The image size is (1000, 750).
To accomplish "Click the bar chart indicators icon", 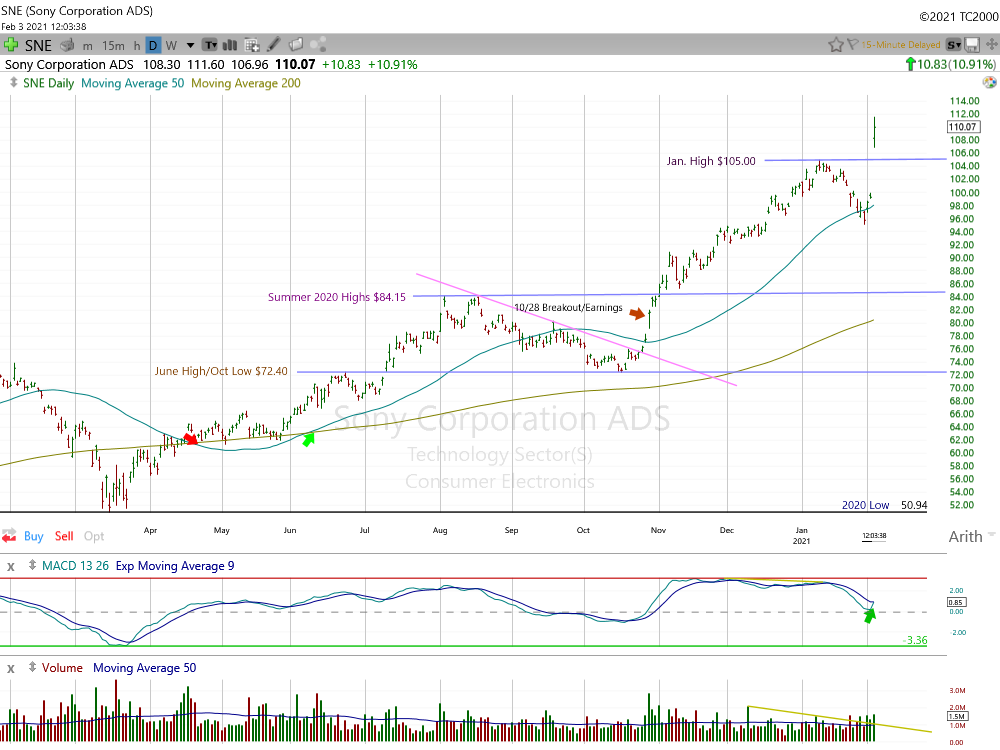I will pos(230,45).
